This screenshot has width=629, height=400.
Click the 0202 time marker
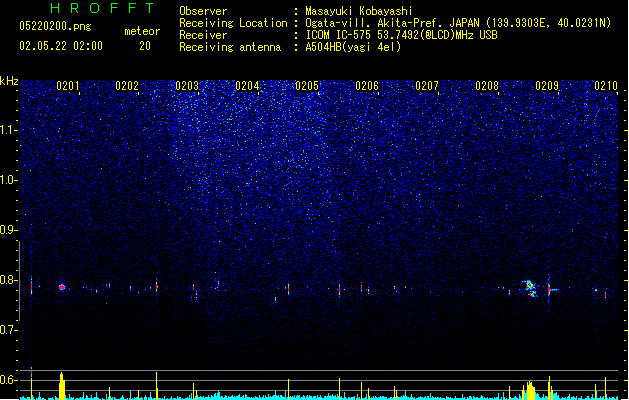click(127, 86)
